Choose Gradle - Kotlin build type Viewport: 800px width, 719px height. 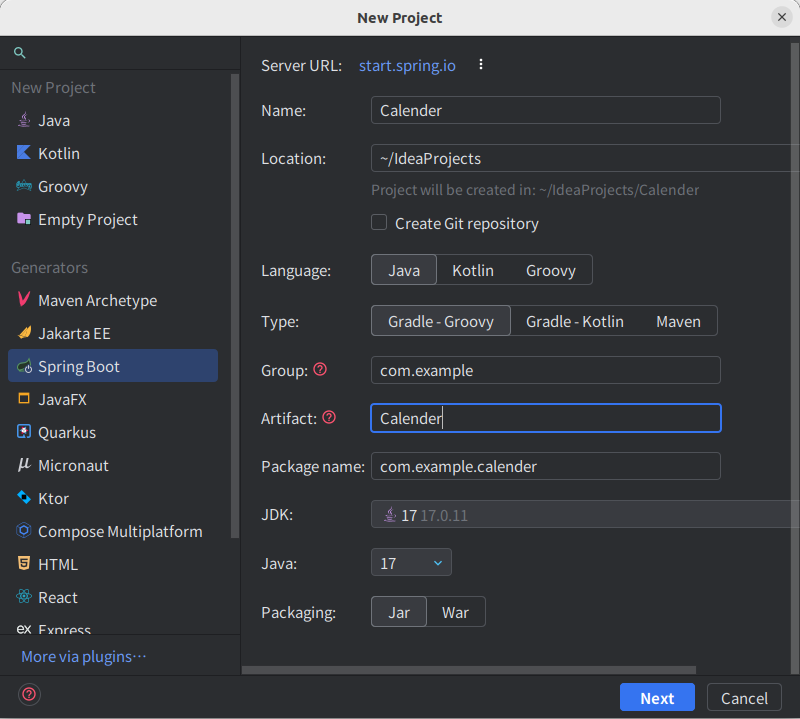575,321
